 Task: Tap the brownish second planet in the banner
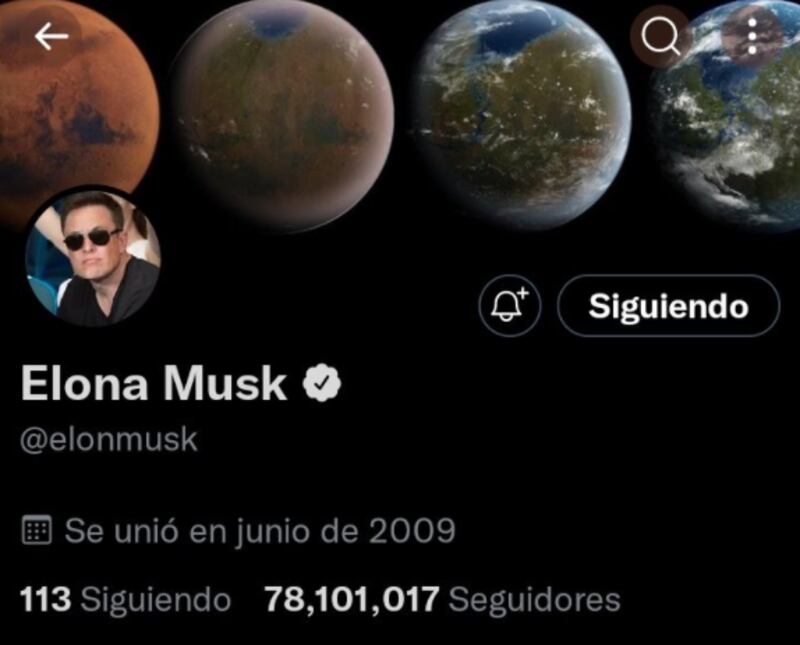(x=283, y=117)
